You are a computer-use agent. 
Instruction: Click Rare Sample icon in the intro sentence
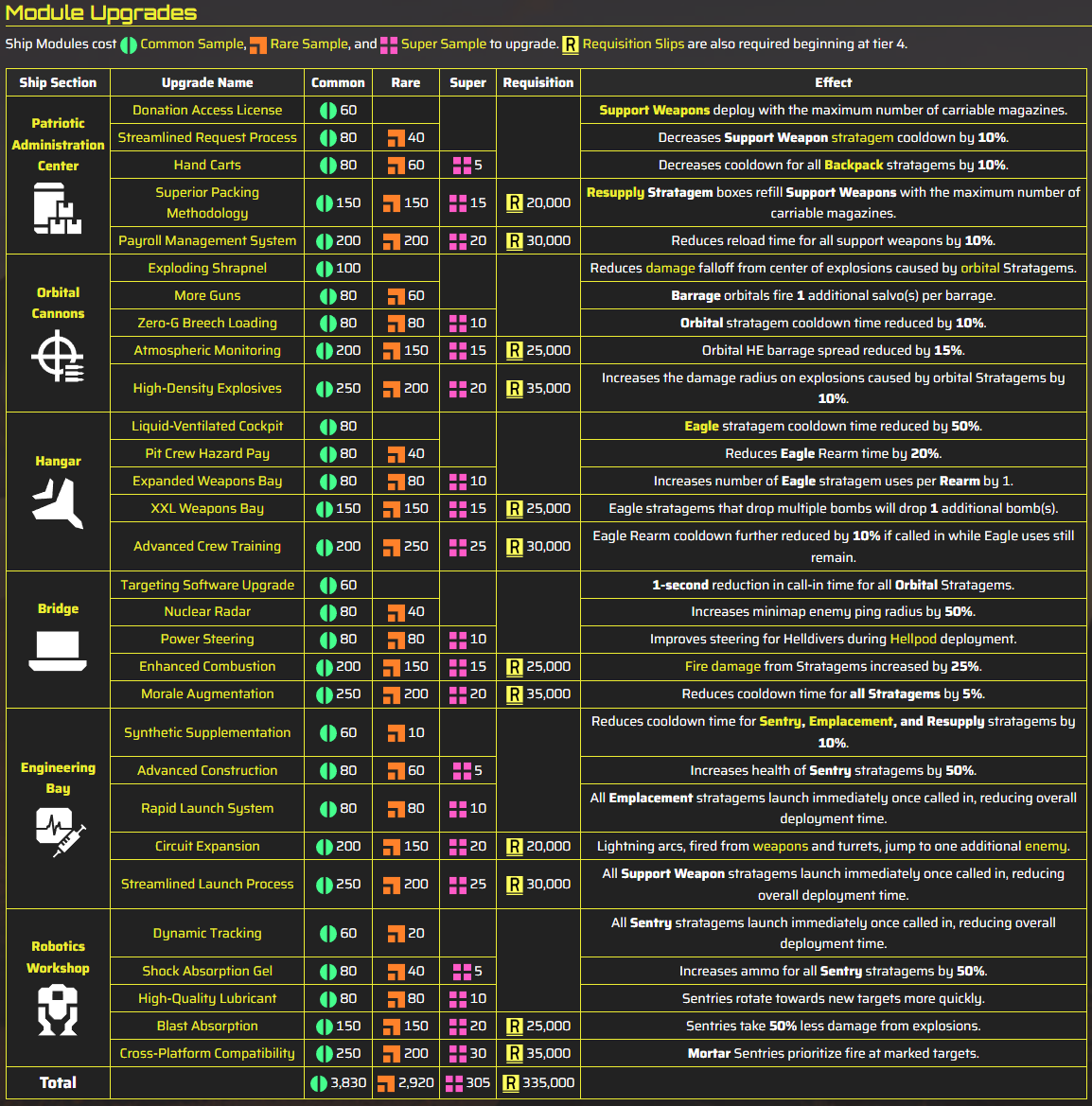258,45
